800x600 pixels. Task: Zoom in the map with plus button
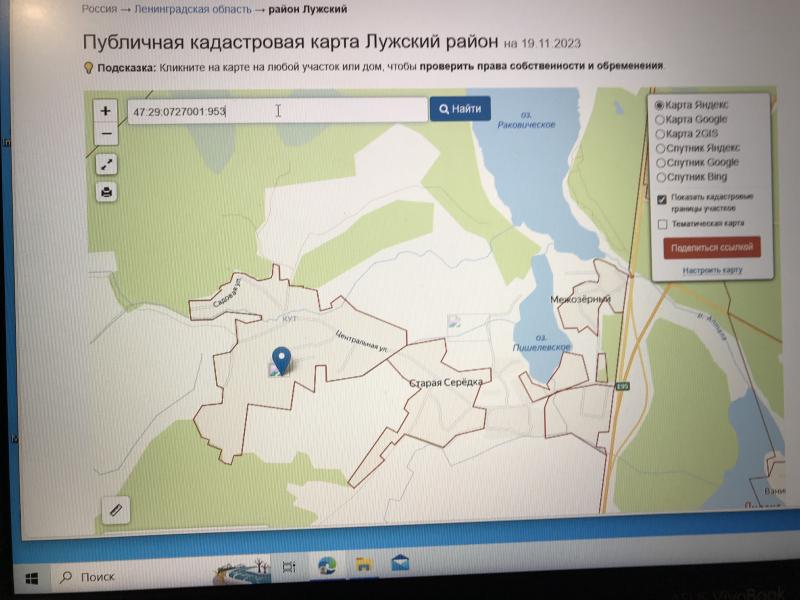pyautogui.click(x=106, y=111)
